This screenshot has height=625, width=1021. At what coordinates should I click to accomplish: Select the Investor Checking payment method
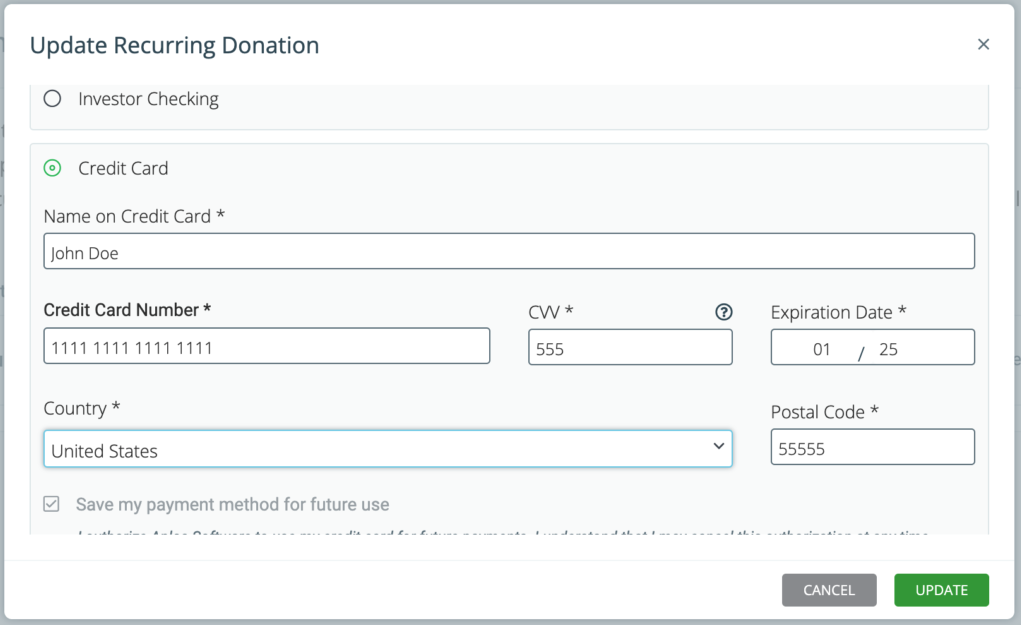(x=52, y=99)
